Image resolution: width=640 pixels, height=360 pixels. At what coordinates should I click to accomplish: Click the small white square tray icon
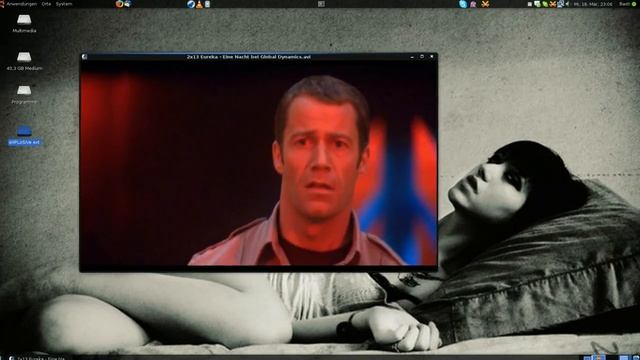(530, 4)
